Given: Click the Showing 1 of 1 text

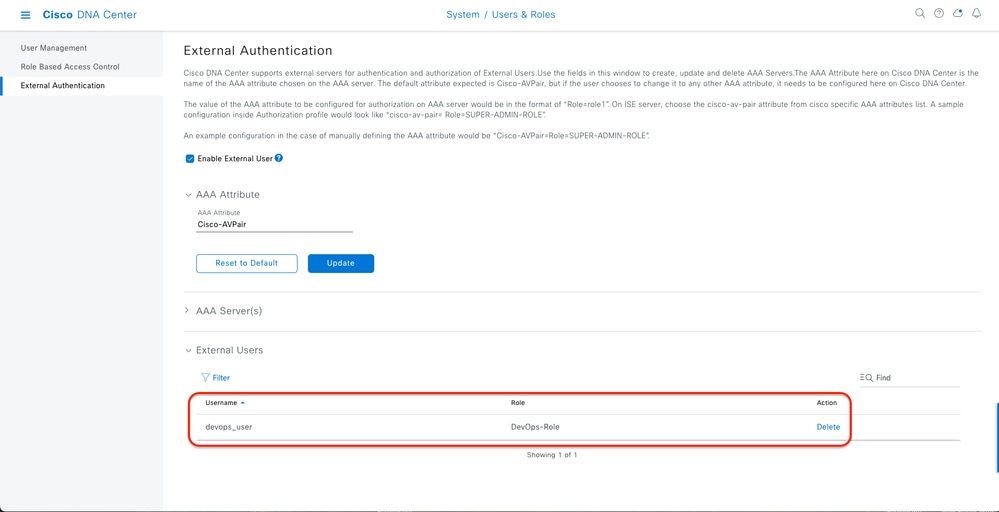Looking at the screenshot, I should [552, 455].
